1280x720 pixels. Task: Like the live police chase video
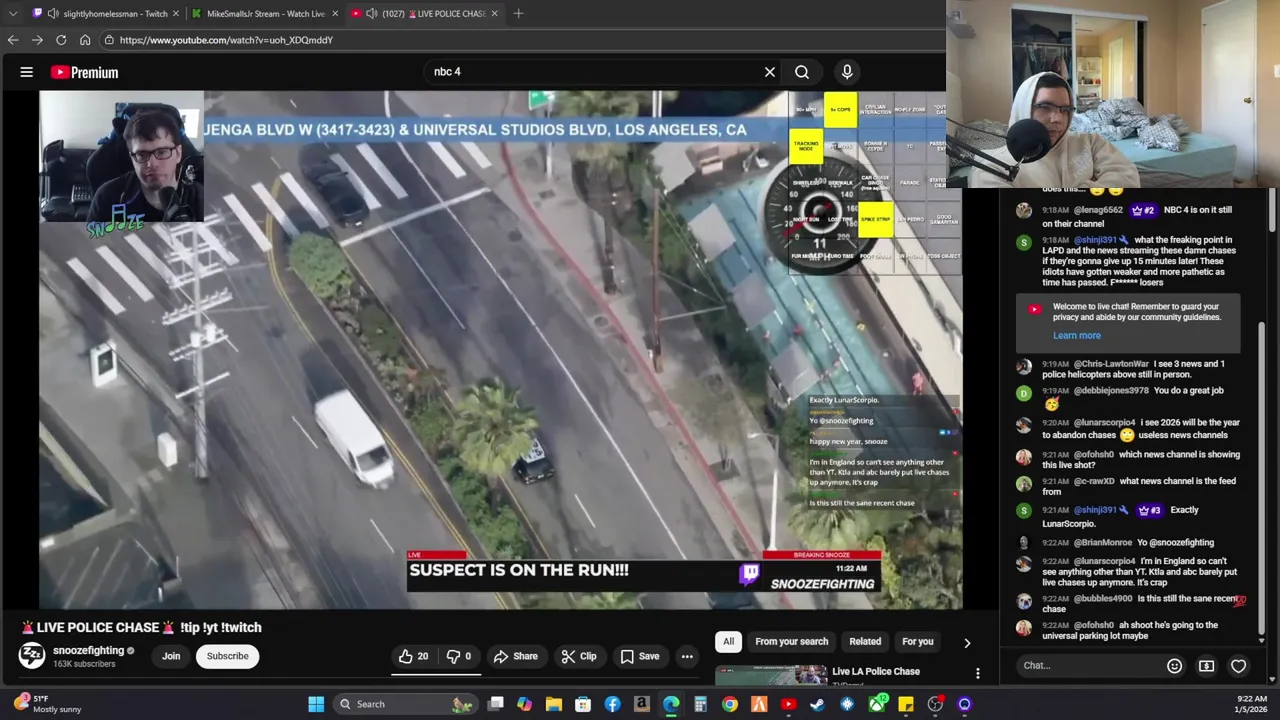pyautogui.click(x=413, y=656)
